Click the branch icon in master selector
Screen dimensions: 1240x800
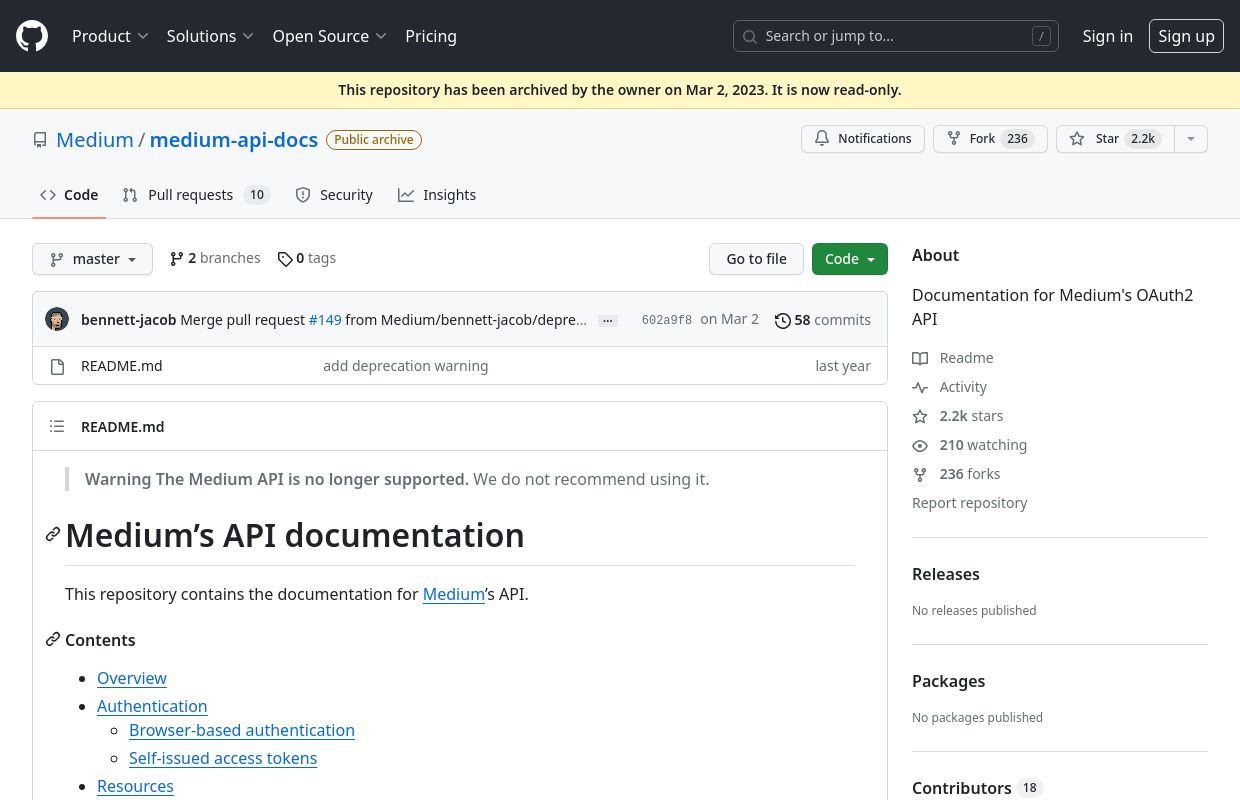click(57, 259)
